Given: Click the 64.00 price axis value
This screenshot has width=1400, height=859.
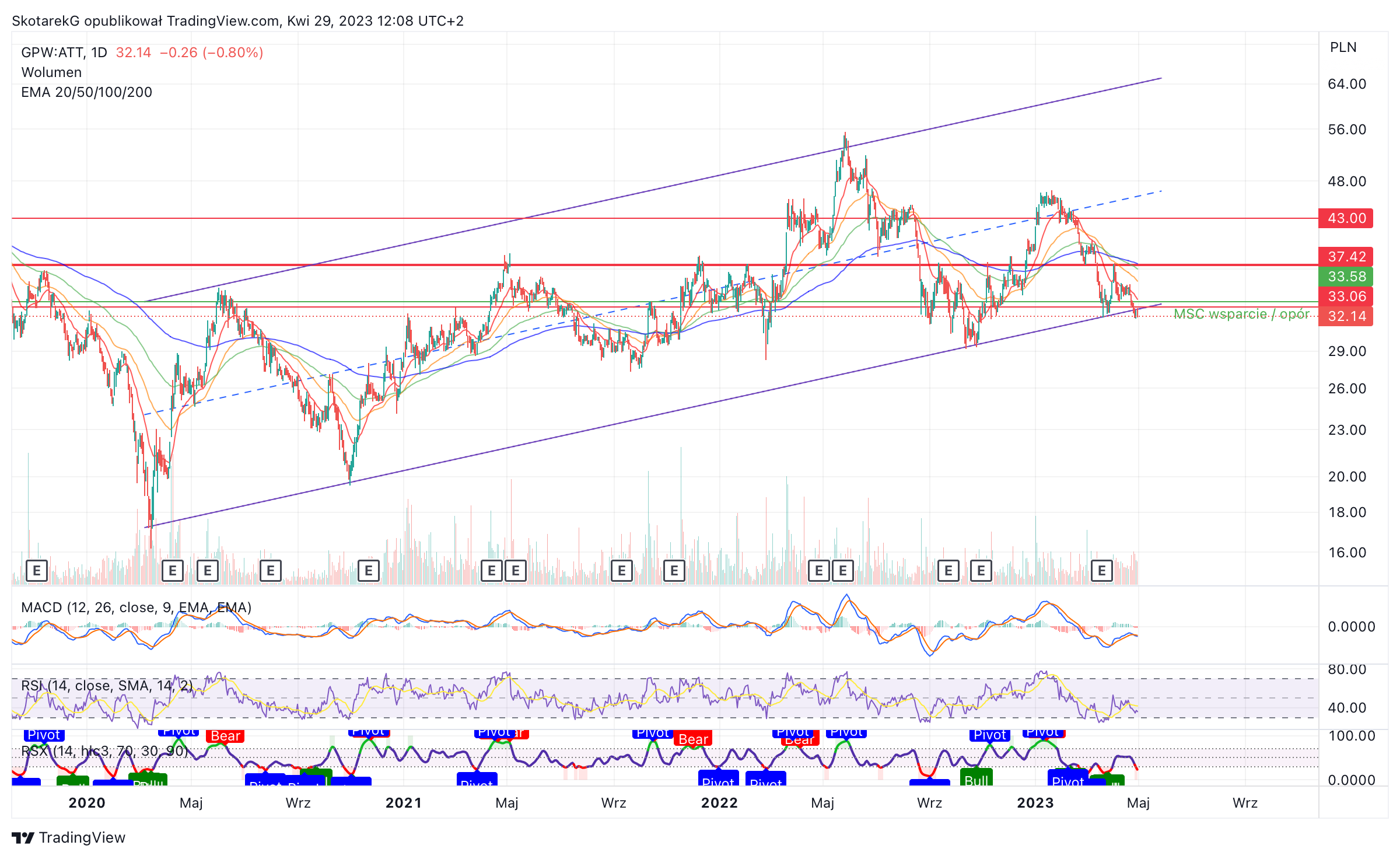Looking at the screenshot, I should pos(1347,84).
